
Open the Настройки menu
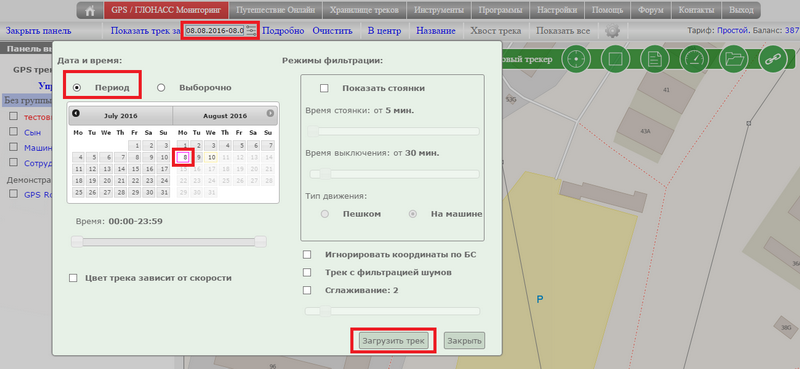(557, 10)
